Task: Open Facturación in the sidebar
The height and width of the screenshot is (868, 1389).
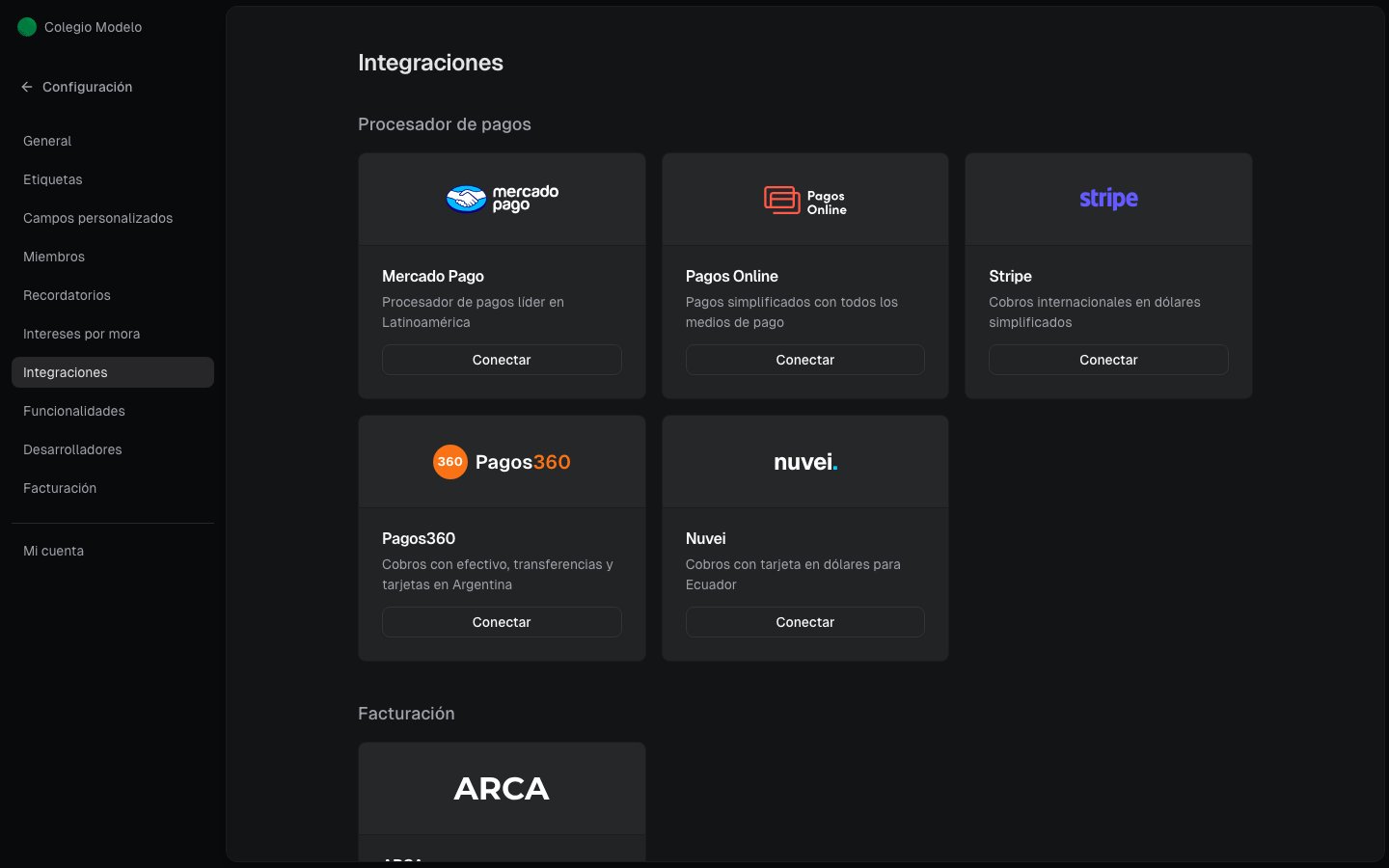Action: tap(113, 488)
